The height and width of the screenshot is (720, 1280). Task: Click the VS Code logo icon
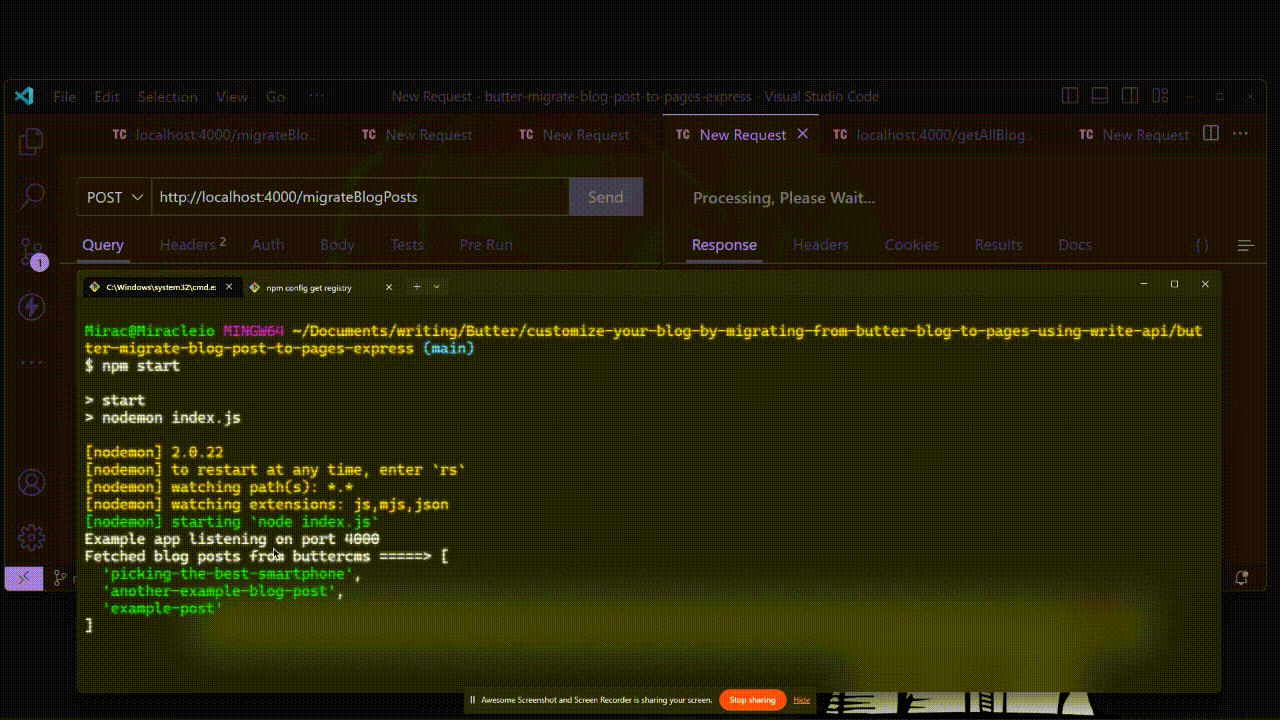click(24, 96)
